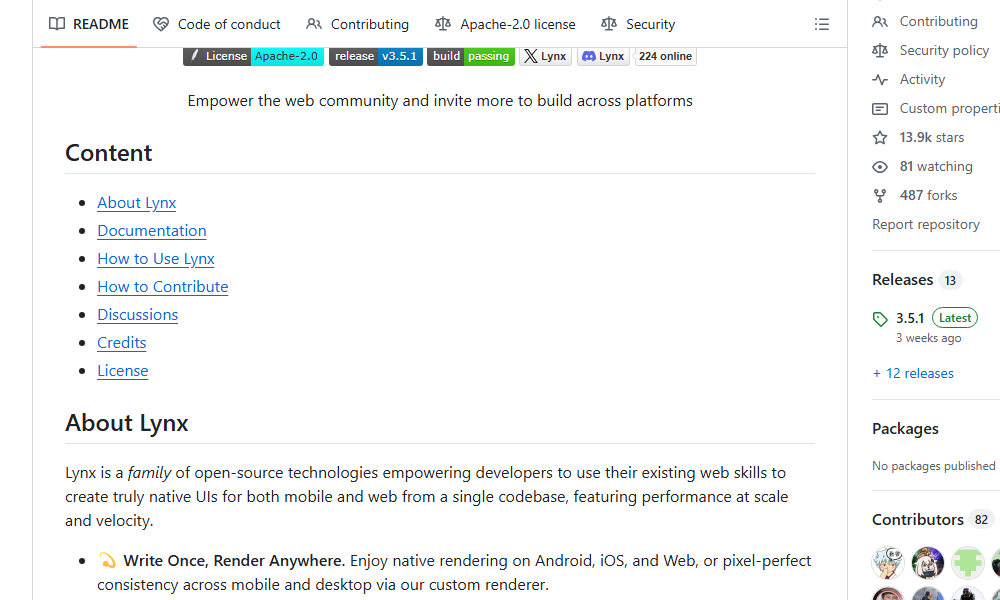Open the 3.5.1 Latest release
Viewport: 1000px width, 600px height.
point(937,318)
